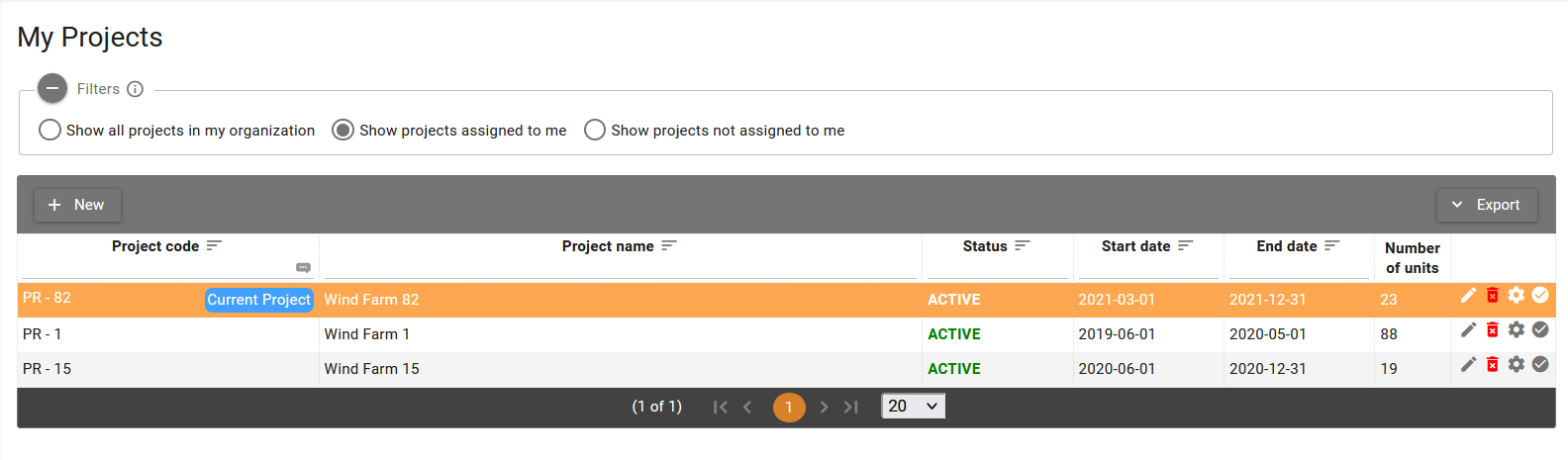This screenshot has height=460, width=1568.
Task: Go to the next page arrow
Action: 824,407
